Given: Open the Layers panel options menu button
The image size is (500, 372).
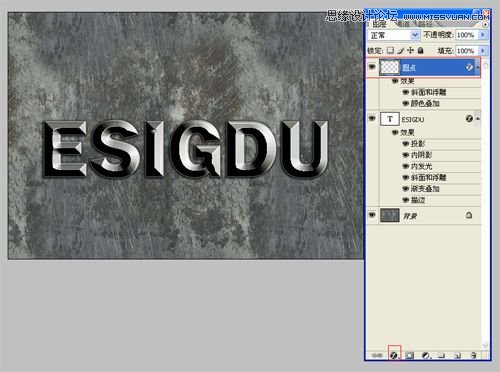Looking at the screenshot, I should (485, 24).
